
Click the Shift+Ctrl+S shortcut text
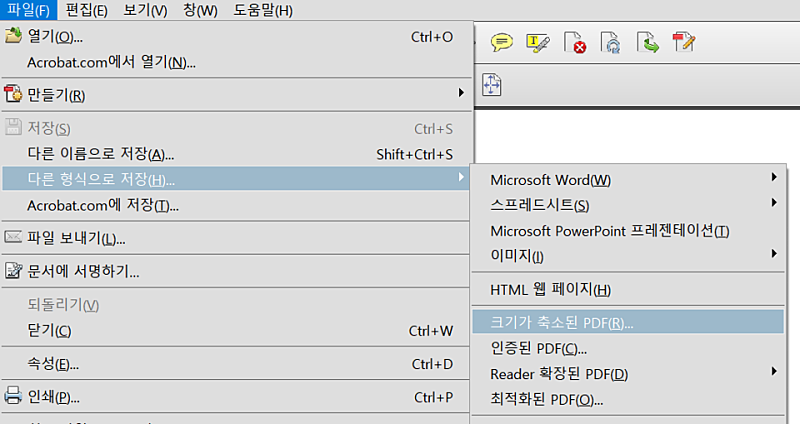click(x=414, y=154)
